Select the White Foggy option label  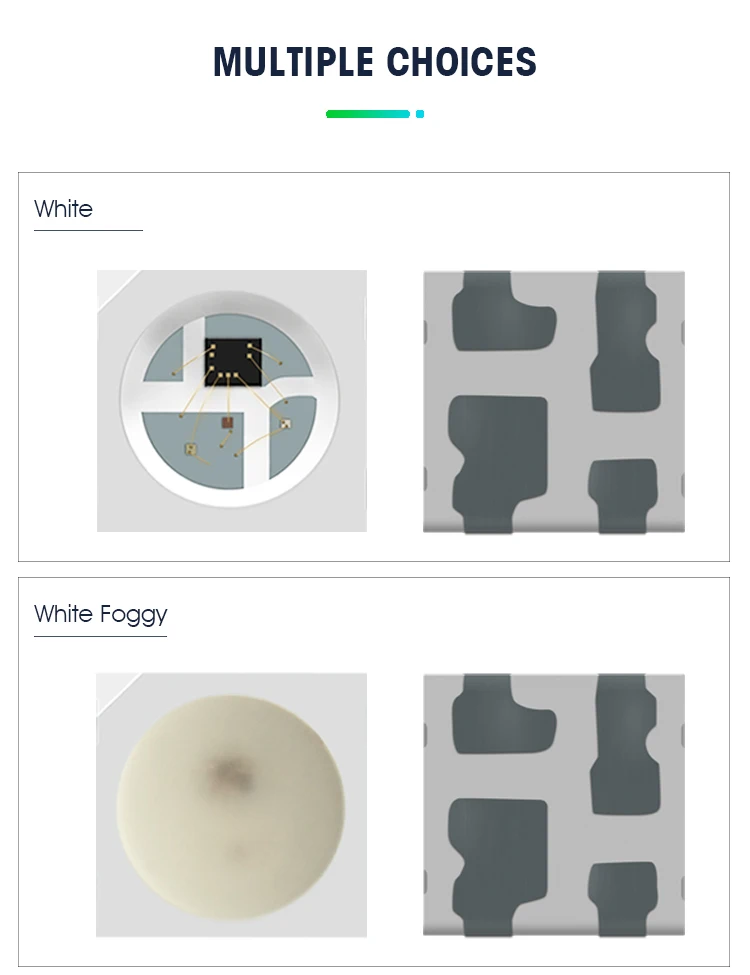click(x=101, y=615)
